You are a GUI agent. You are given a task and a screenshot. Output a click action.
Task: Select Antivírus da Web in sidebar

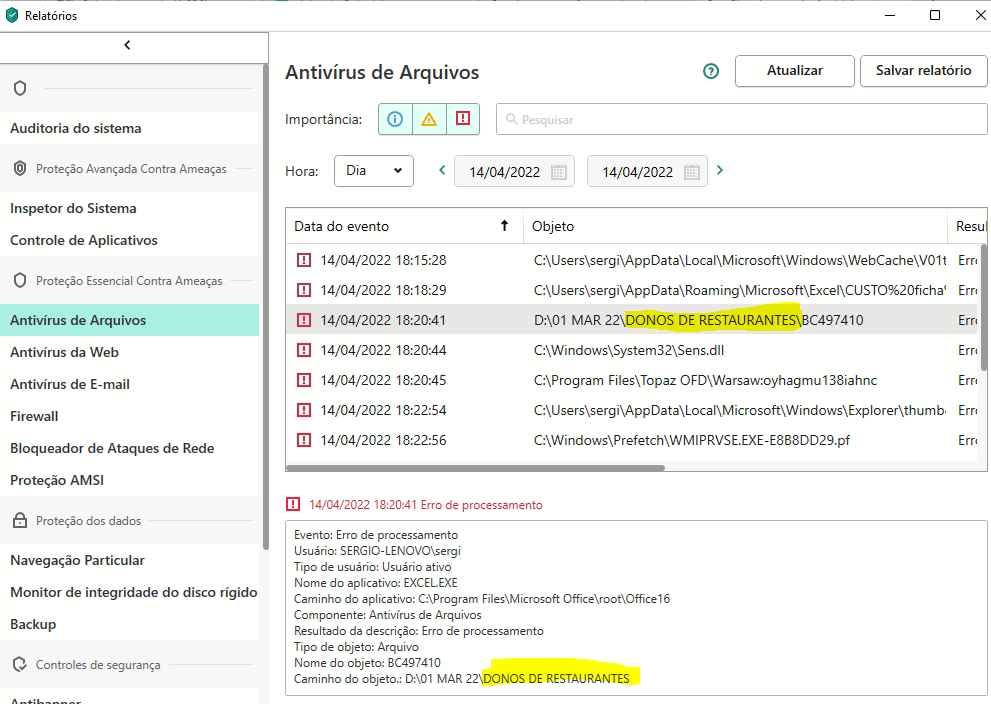click(x=64, y=352)
